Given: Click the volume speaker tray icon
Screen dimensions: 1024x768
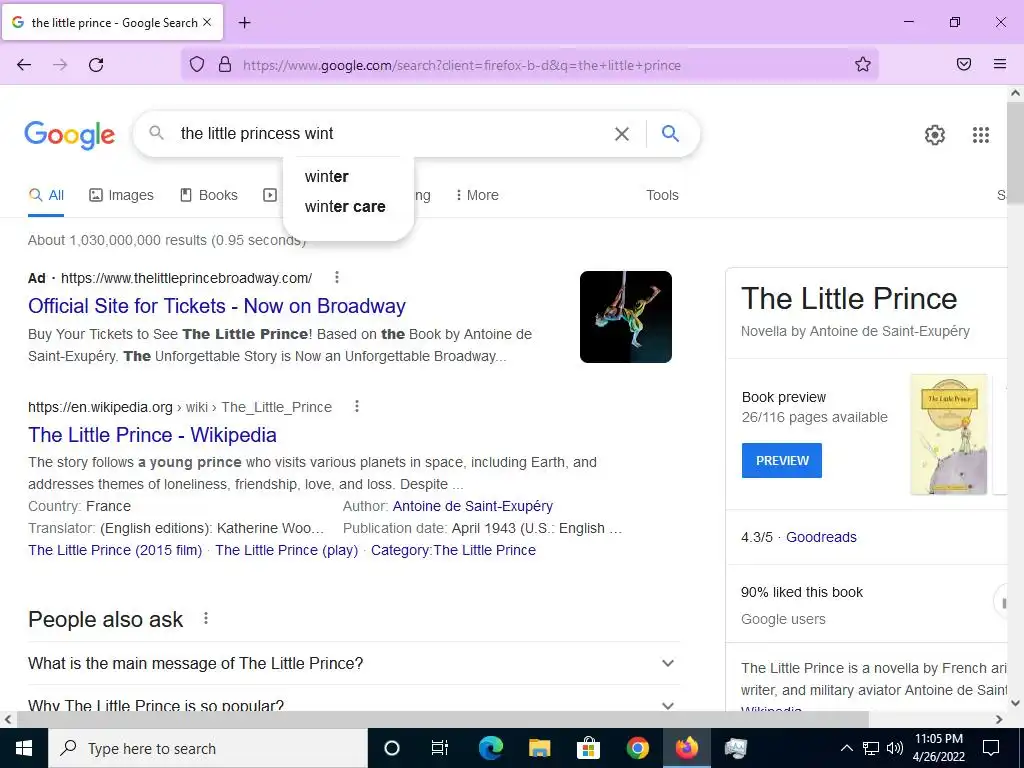Looking at the screenshot, I should click(895, 748).
